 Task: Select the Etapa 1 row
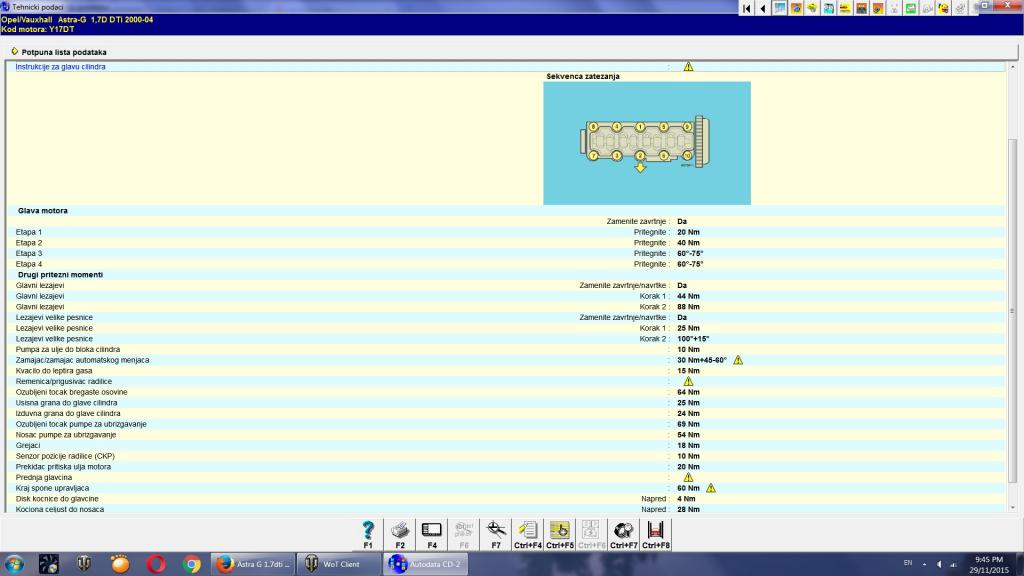pos(505,232)
